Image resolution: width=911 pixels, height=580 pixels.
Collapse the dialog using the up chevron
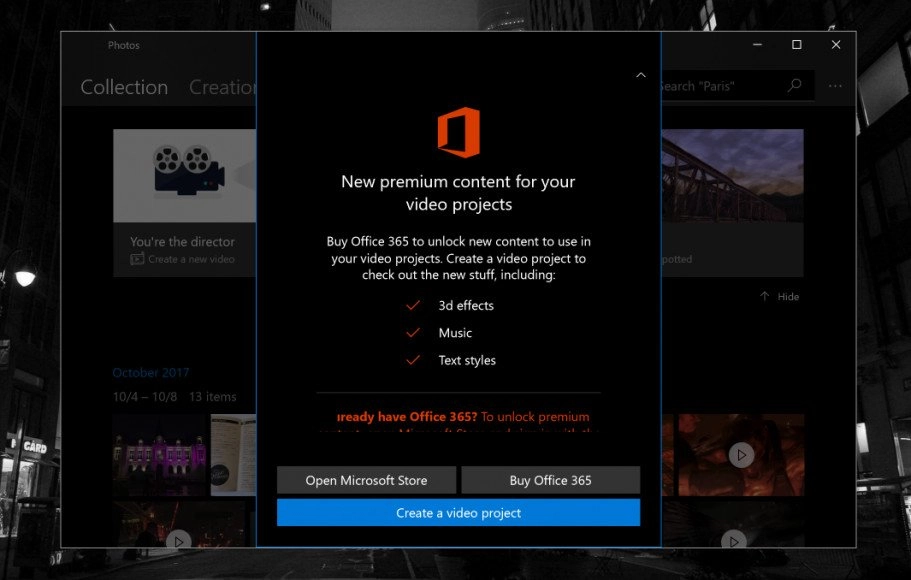click(x=641, y=75)
